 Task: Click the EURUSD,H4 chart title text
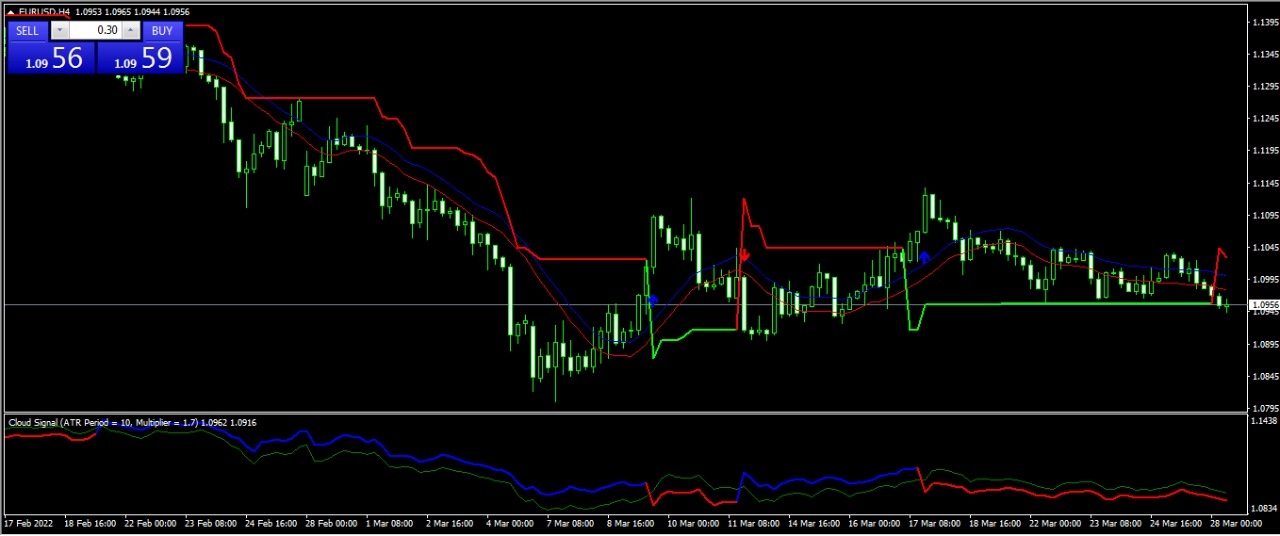[x=44, y=12]
